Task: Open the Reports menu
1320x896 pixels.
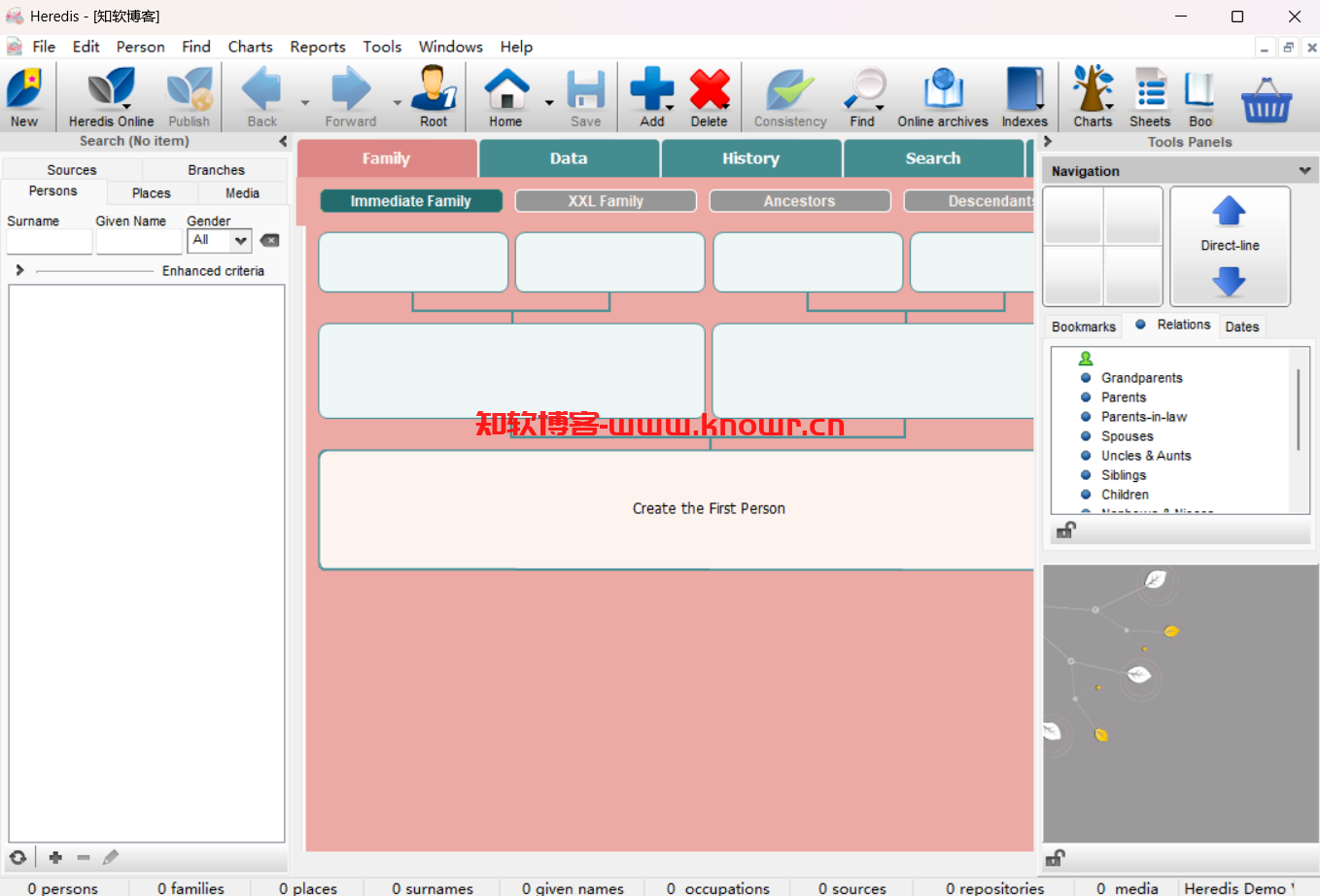Action: point(318,47)
